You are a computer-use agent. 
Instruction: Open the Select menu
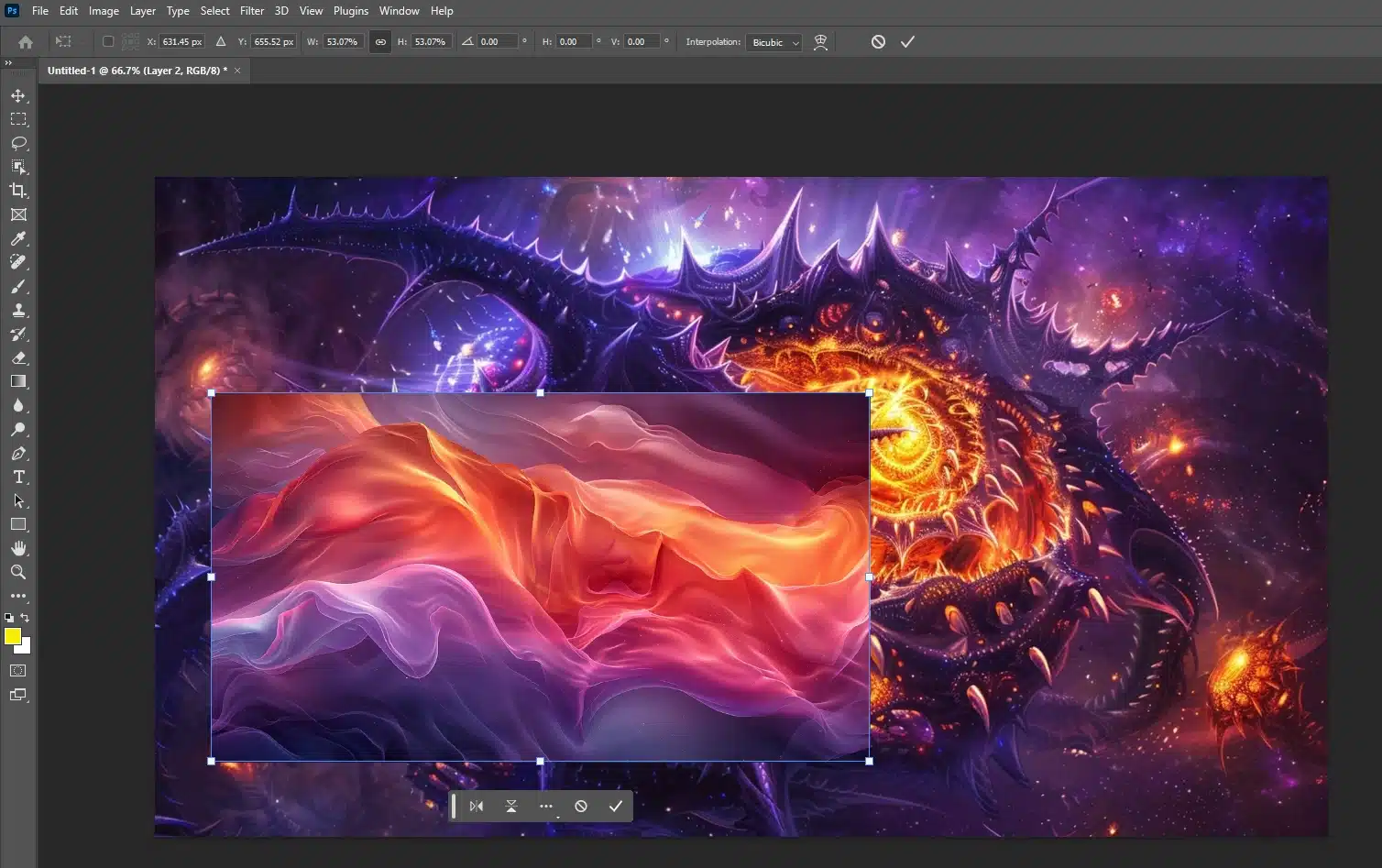coord(214,11)
